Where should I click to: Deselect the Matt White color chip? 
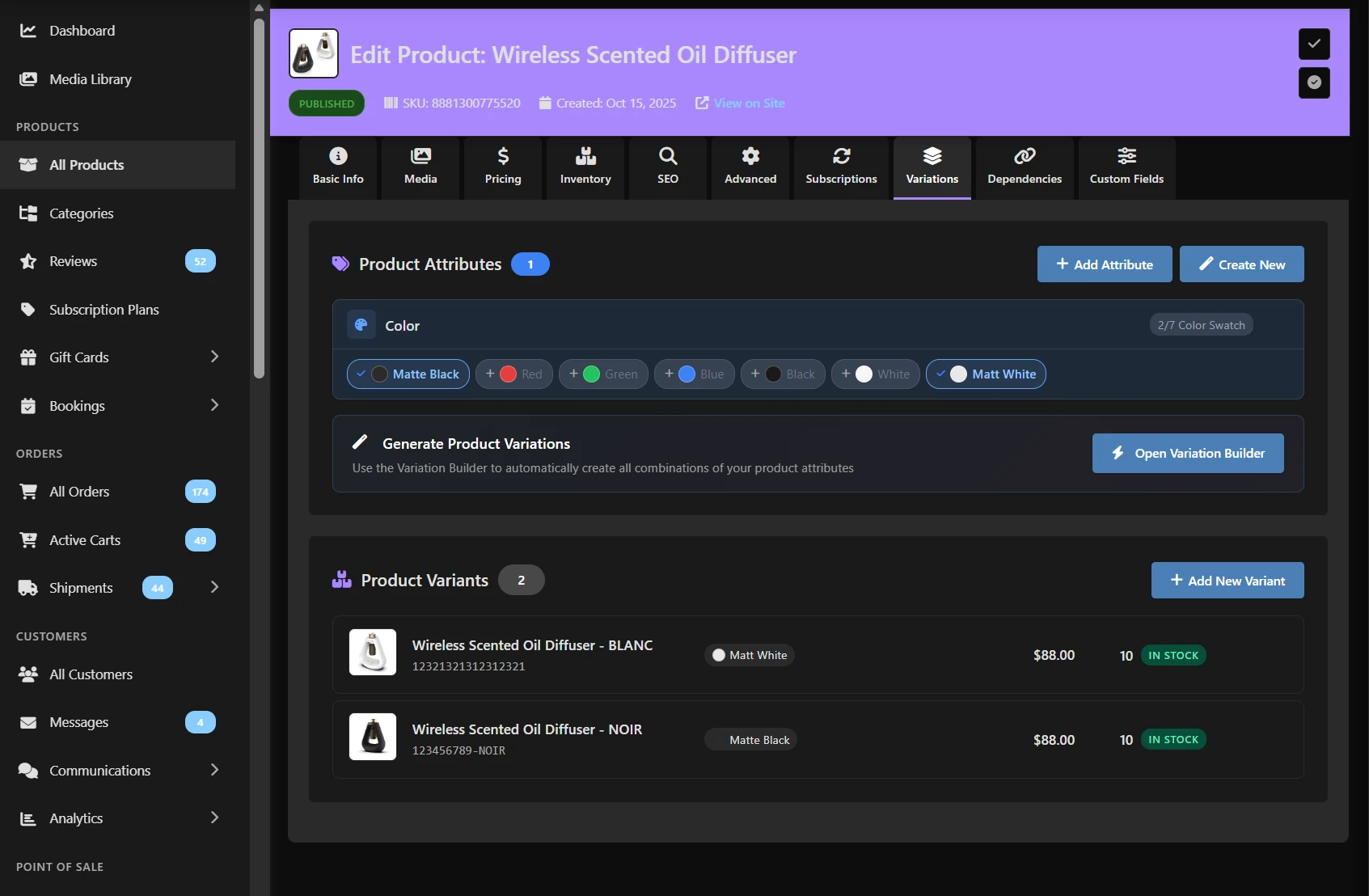(986, 374)
